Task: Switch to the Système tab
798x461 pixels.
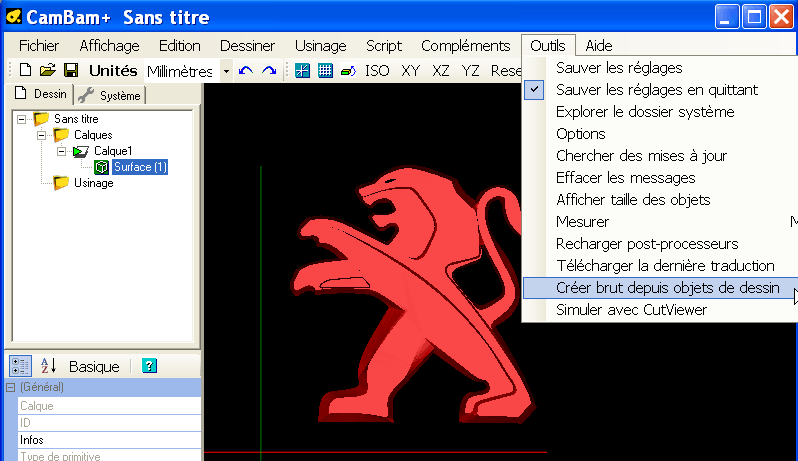Action: pos(110,95)
